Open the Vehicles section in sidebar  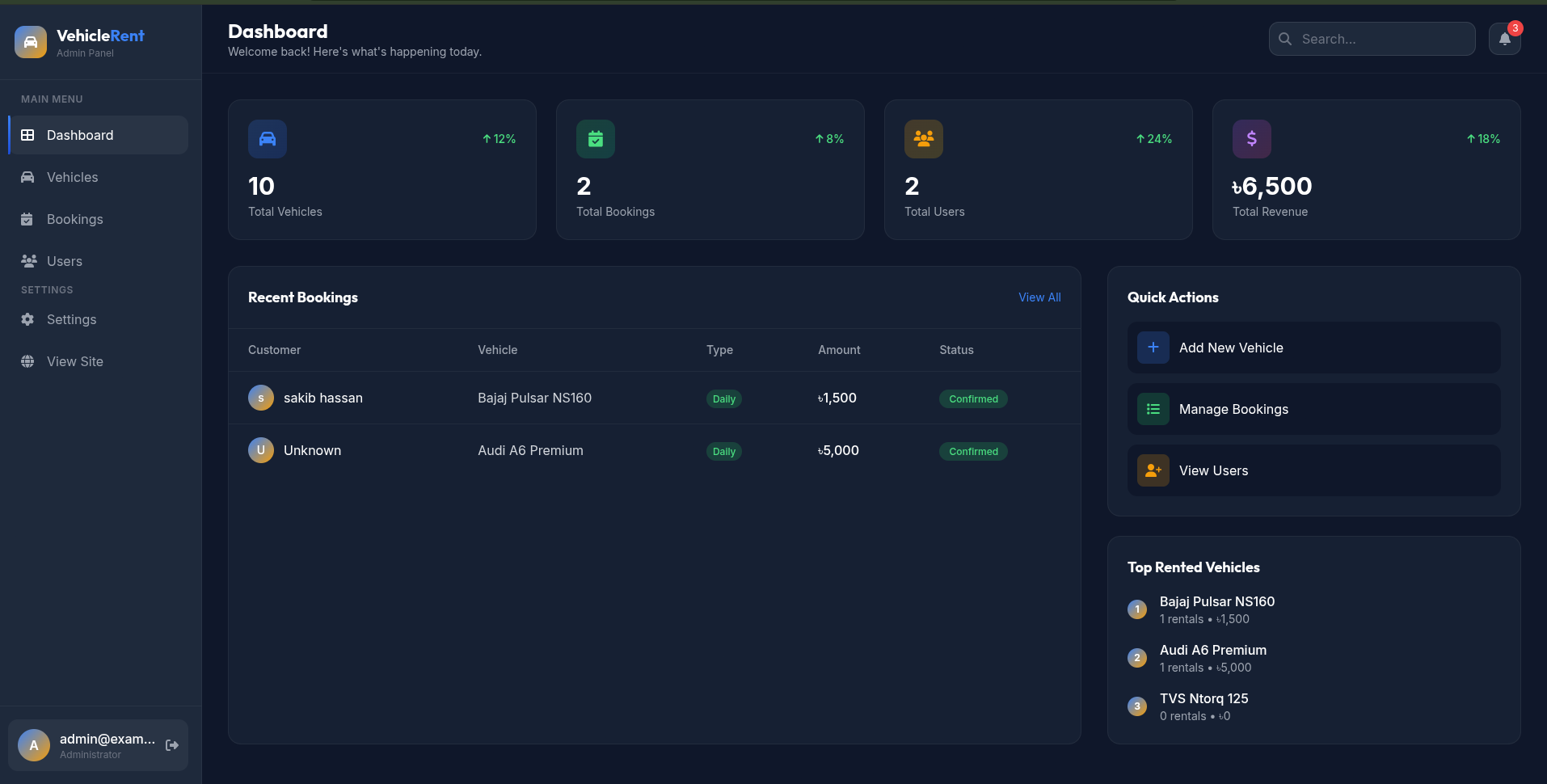tap(73, 177)
